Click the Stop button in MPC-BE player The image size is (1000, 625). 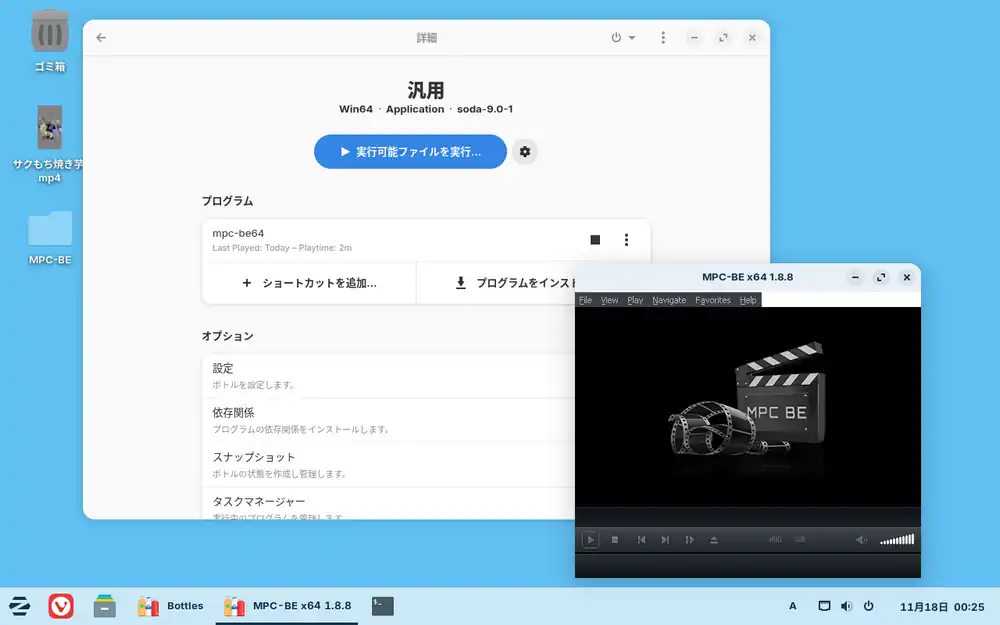click(x=615, y=540)
